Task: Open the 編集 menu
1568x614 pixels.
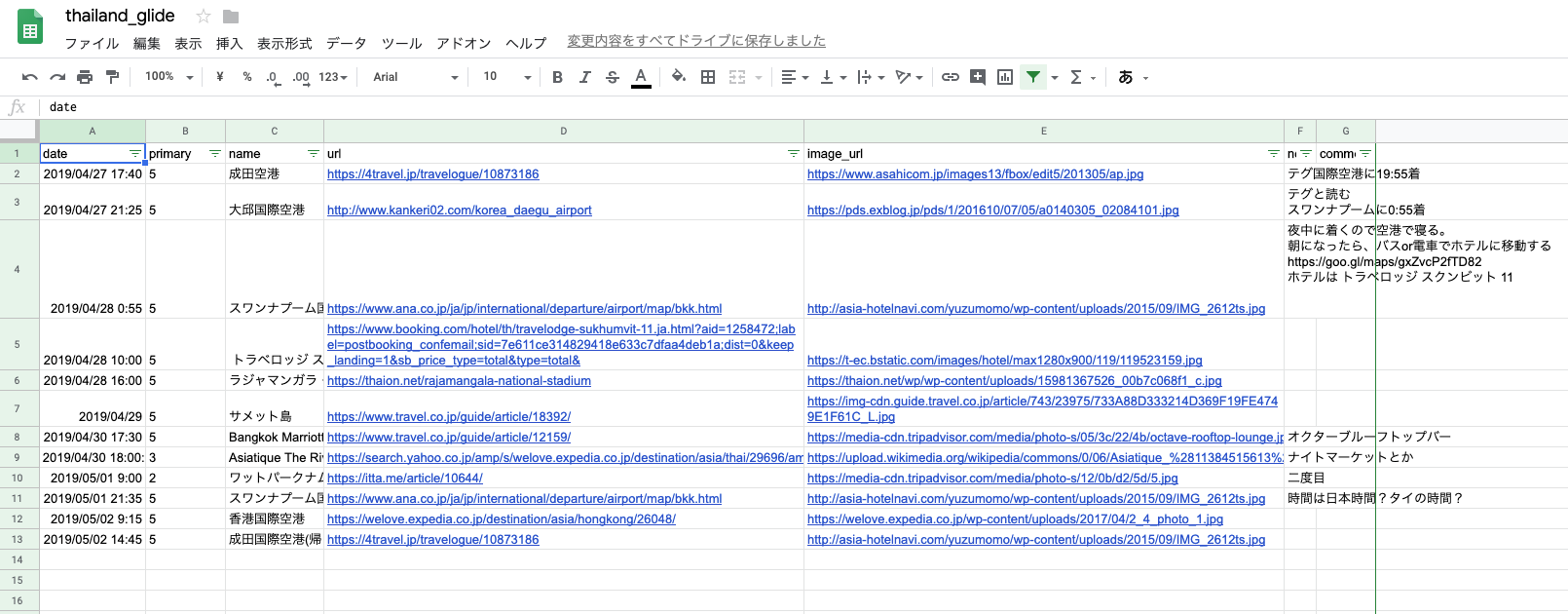Action: click(x=146, y=43)
